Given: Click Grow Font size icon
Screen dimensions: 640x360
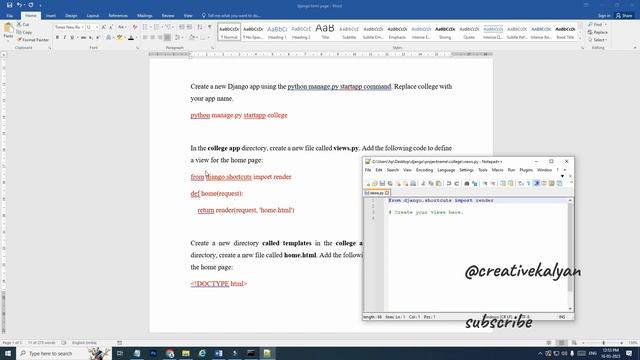Looking at the screenshot, I should point(104,27).
